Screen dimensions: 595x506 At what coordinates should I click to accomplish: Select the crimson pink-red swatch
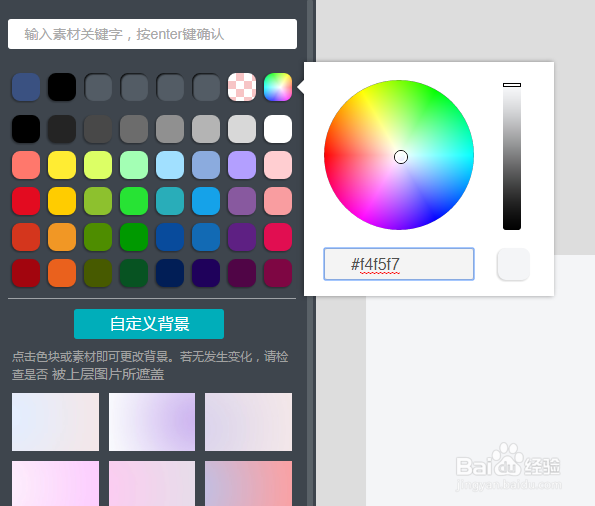tap(278, 237)
